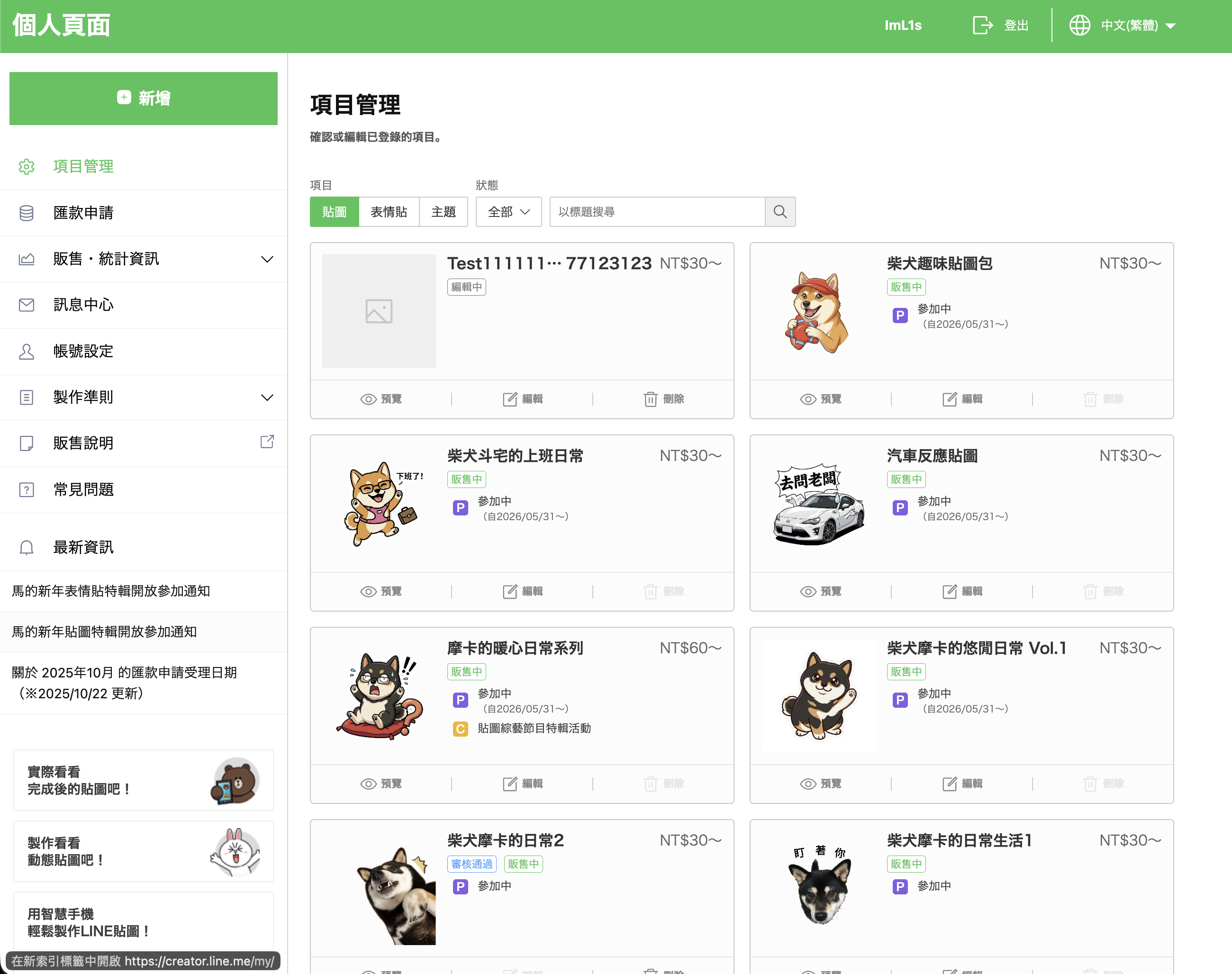Open 帳號設定 via the person icon
The width and height of the screenshot is (1232, 974).
click(x=26, y=352)
